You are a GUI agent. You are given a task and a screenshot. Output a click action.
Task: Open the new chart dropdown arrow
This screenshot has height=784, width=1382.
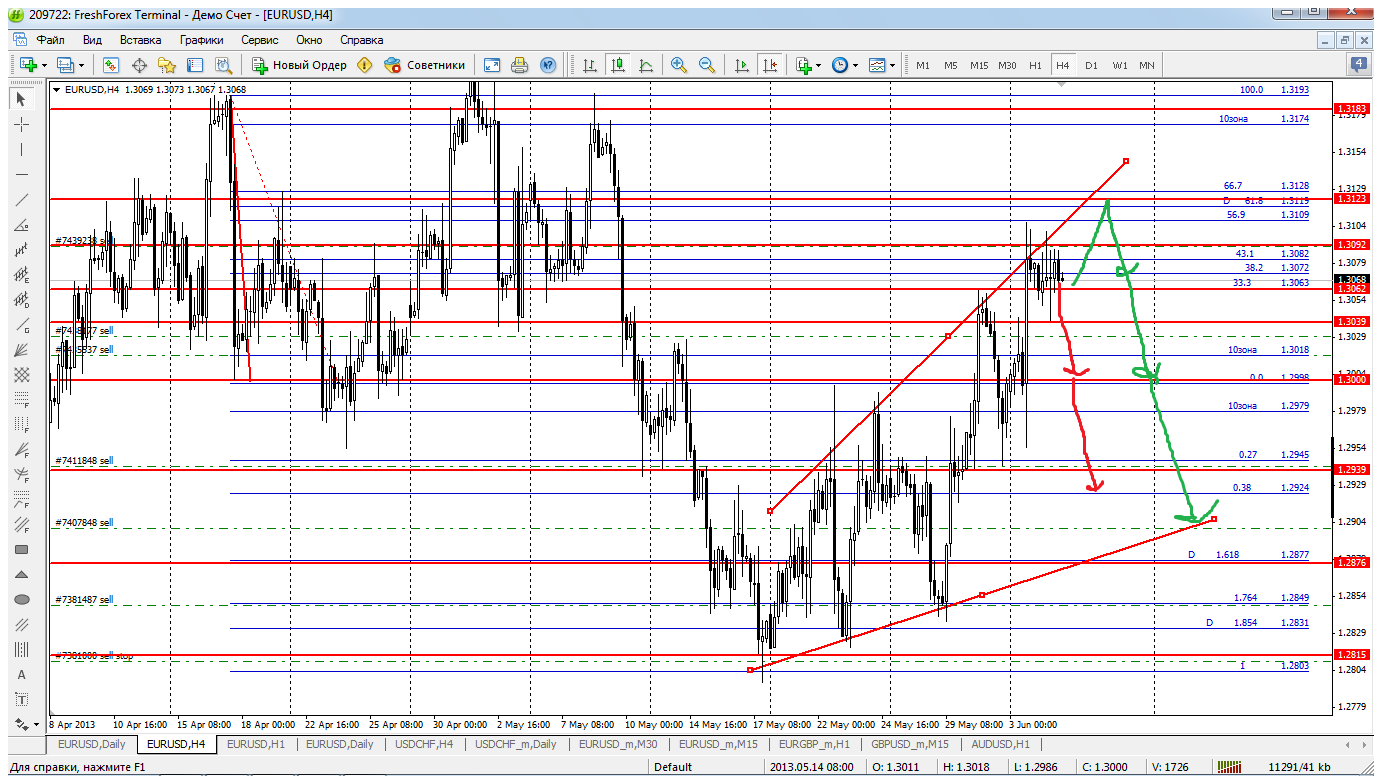pos(44,65)
